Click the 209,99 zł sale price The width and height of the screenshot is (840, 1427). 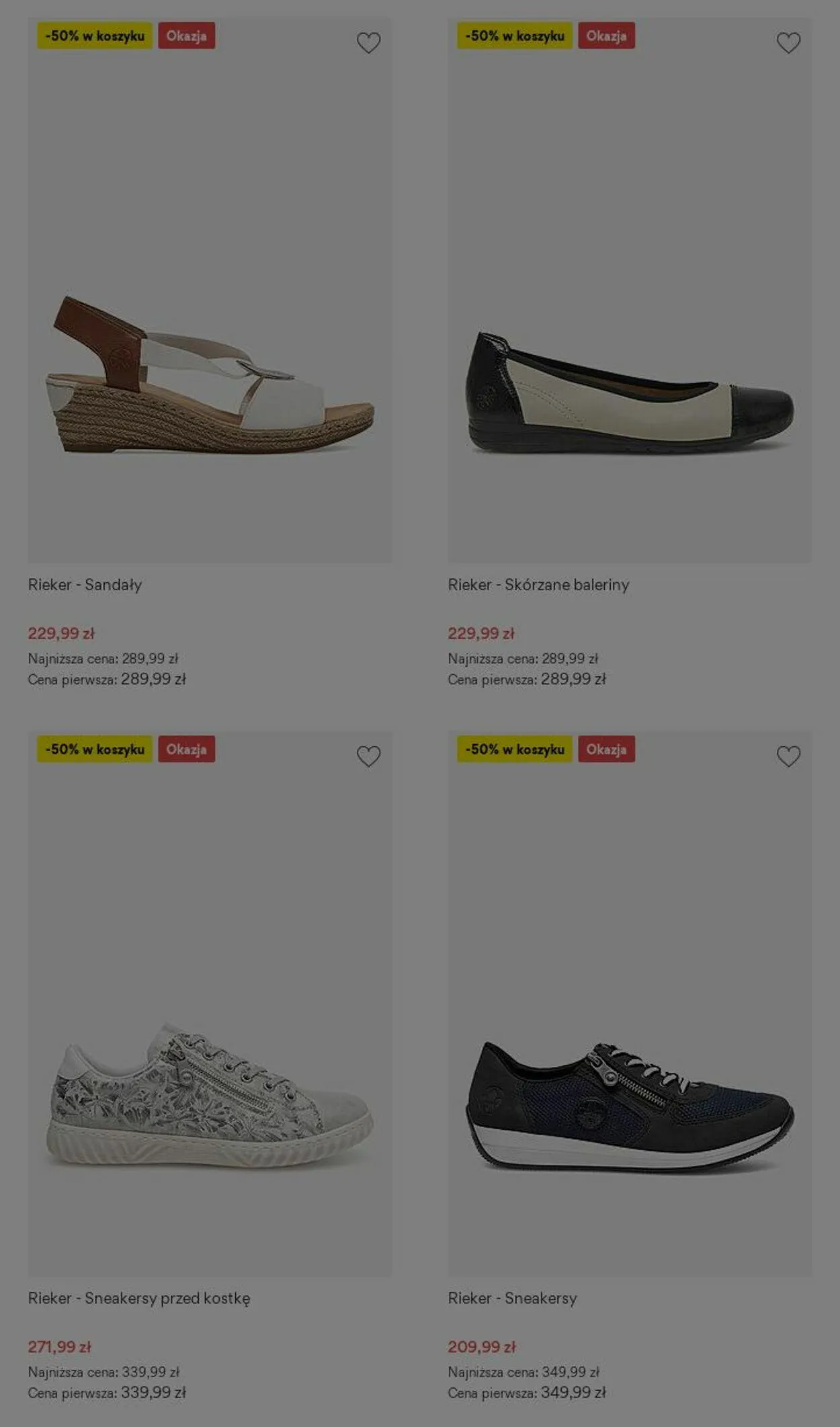[x=481, y=1346]
